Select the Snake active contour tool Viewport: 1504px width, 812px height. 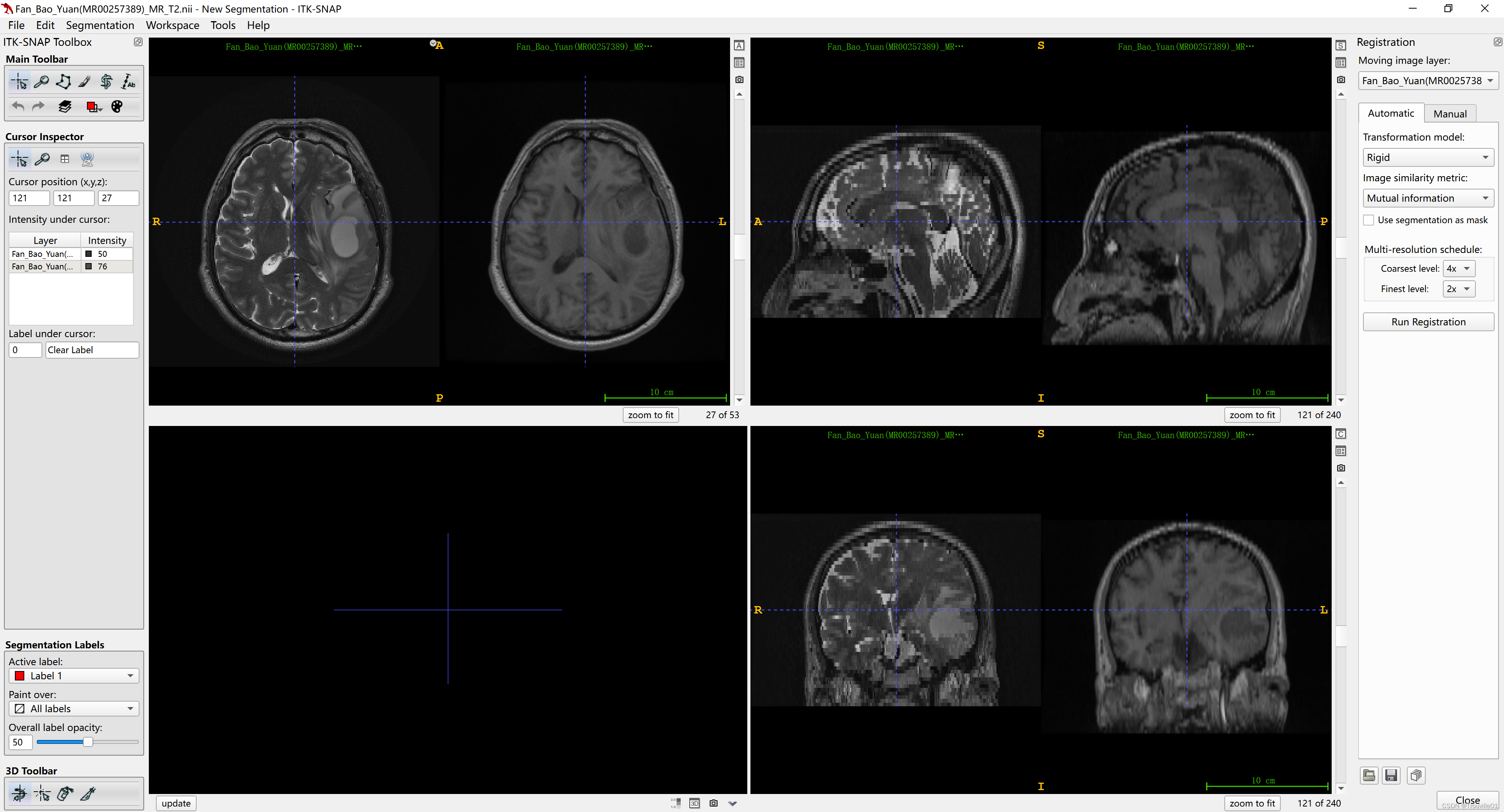(x=106, y=82)
